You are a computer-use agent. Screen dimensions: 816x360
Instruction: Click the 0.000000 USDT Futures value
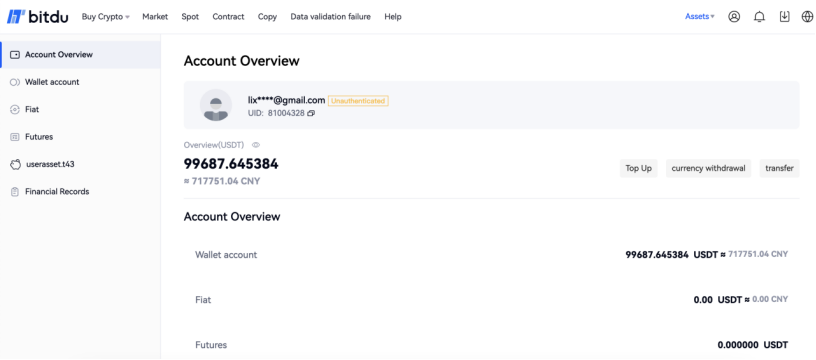pyautogui.click(x=753, y=345)
